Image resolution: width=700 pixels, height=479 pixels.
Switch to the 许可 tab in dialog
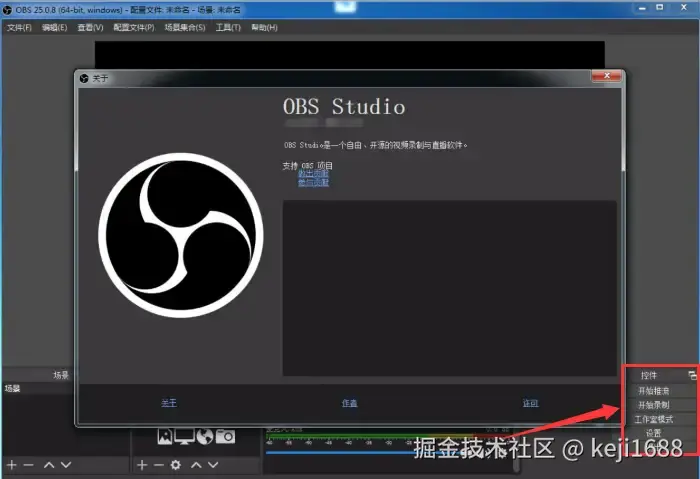pyautogui.click(x=530, y=403)
